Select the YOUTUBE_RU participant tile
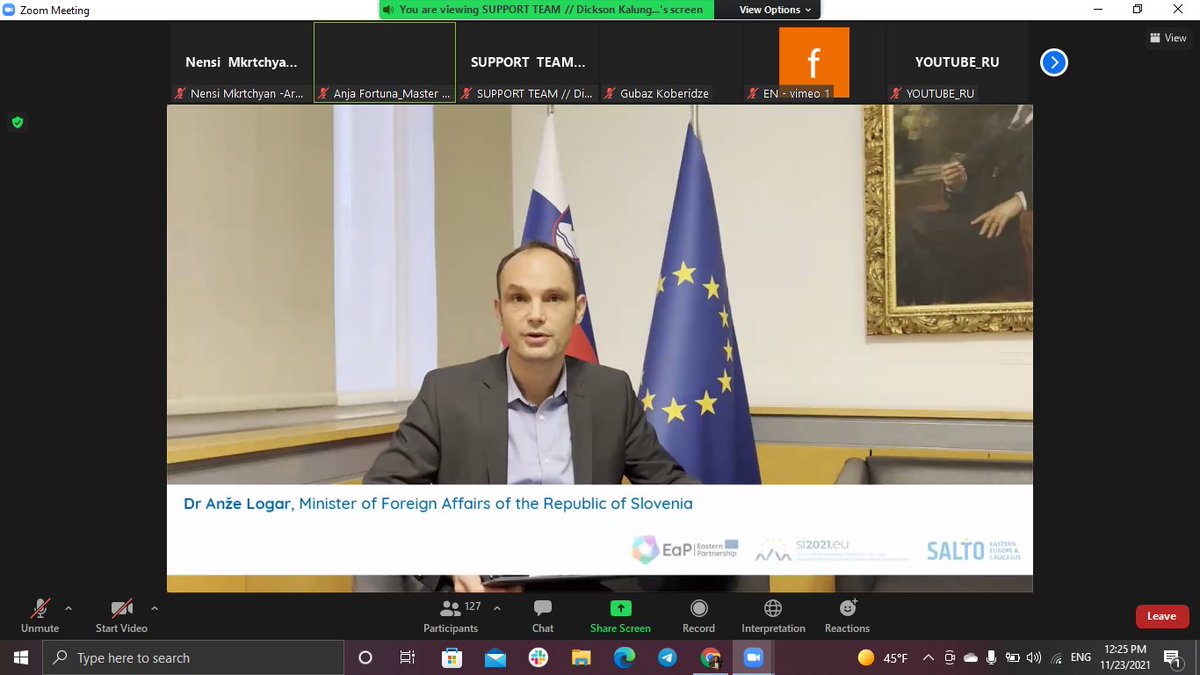 click(957, 62)
